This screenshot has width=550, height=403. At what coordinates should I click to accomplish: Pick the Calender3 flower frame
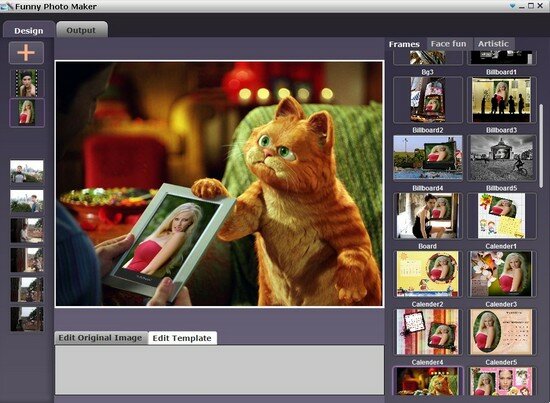[x=502, y=274]
